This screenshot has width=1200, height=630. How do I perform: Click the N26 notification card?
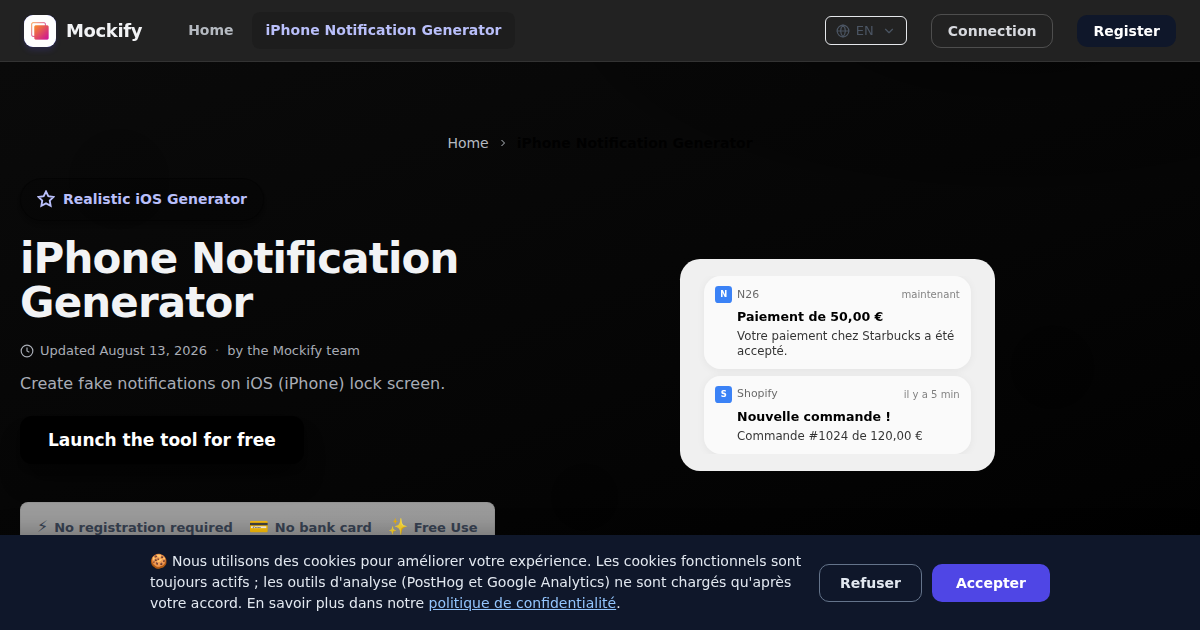[837, 322]
